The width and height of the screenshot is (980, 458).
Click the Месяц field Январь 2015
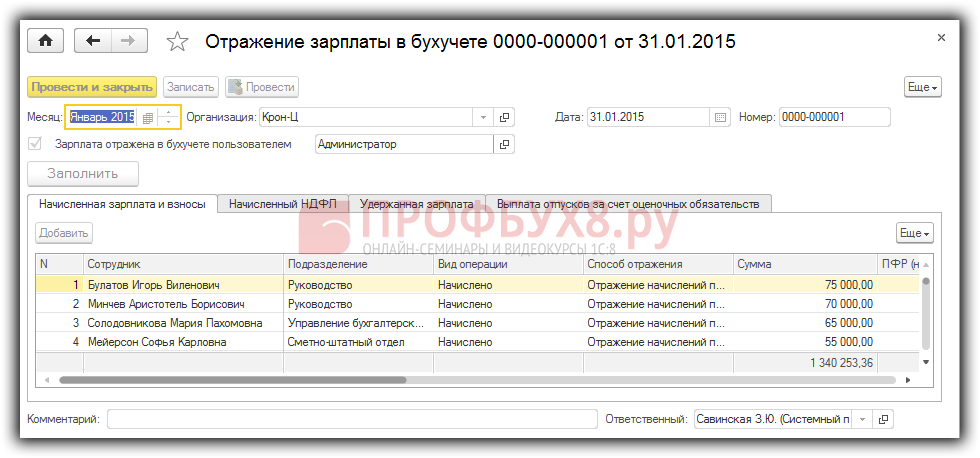pos(102,117)
